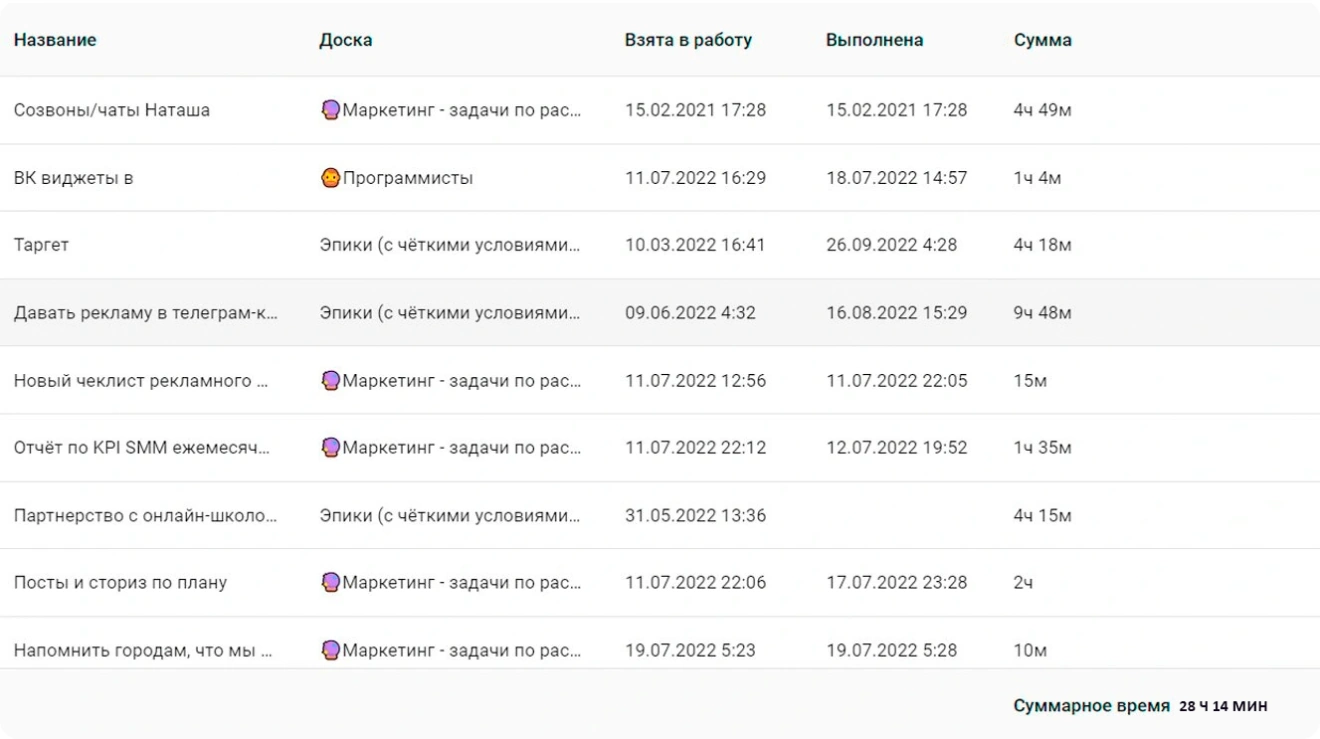Click the Эпики board name in Таргет row
Viewport: 1320px width, 739px height.
coord(450,245)
